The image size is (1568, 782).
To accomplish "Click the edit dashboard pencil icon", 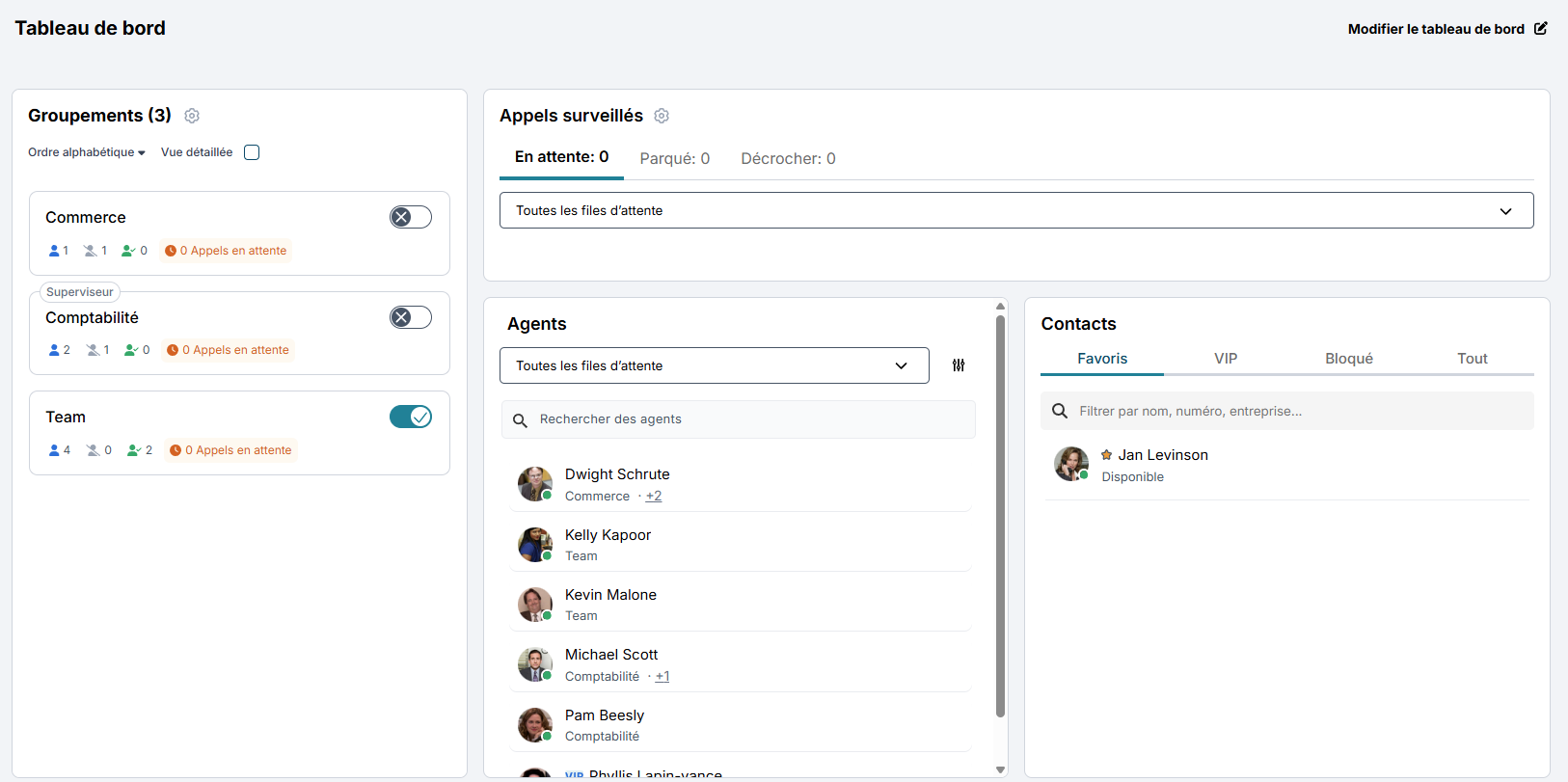I will pyautogui.click(x=1541, y=29).
